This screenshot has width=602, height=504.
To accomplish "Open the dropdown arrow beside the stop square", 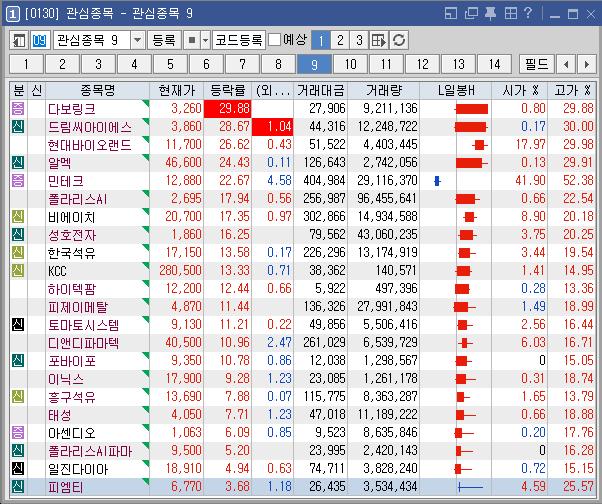I will [205, 40].
